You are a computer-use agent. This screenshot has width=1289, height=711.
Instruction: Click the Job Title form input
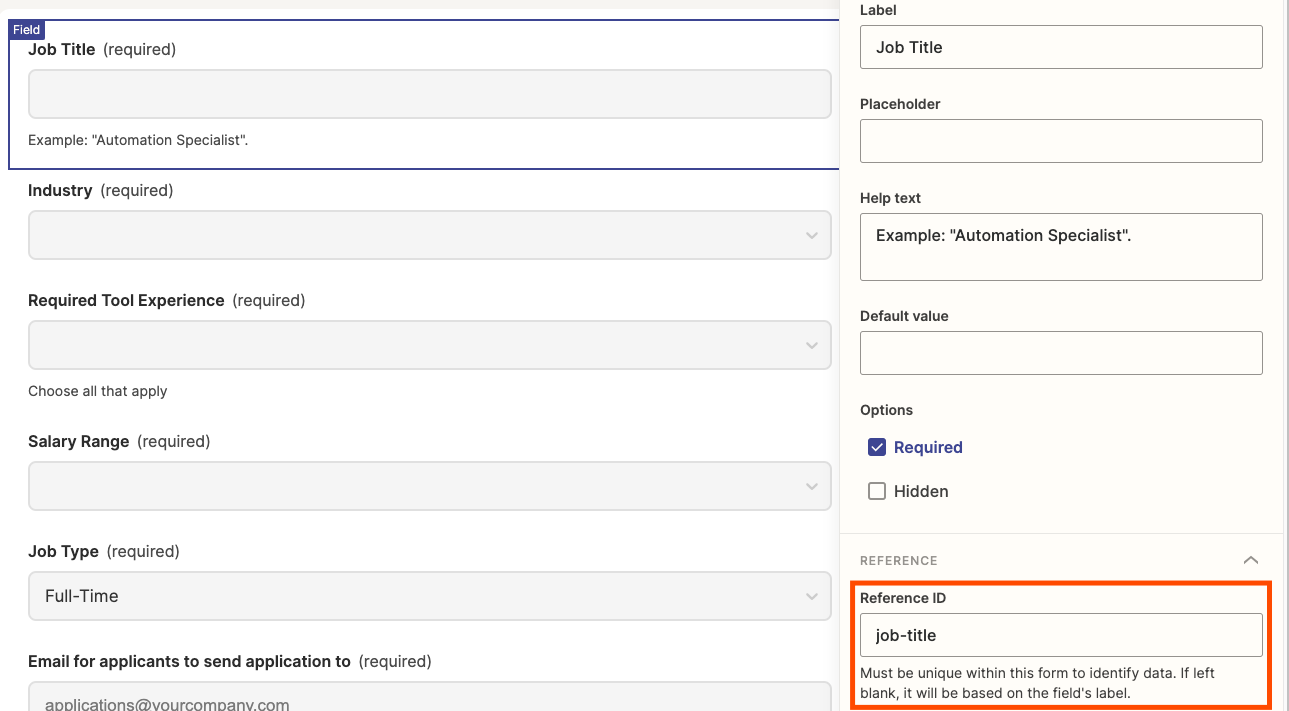(x=430, y=94)
